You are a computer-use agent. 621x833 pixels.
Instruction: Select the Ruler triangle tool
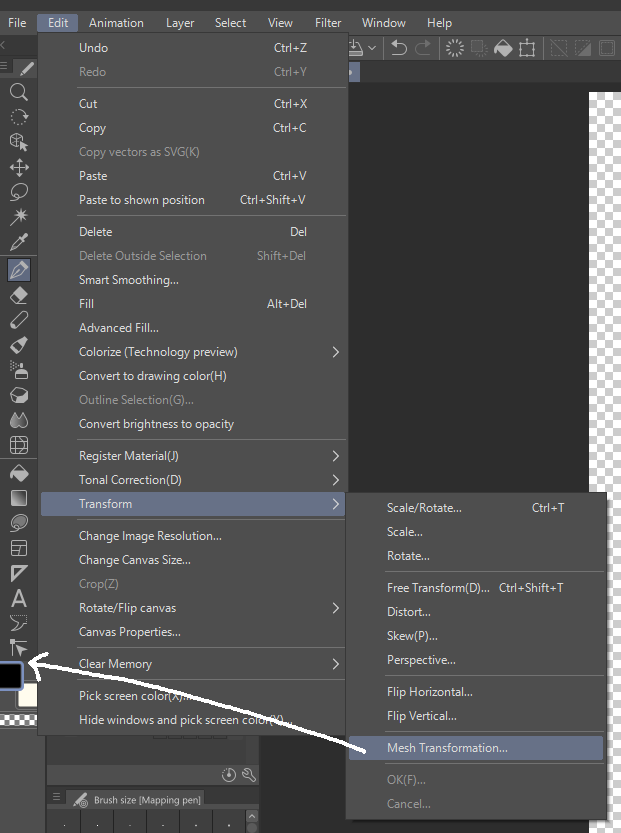(x=19, y=573)
